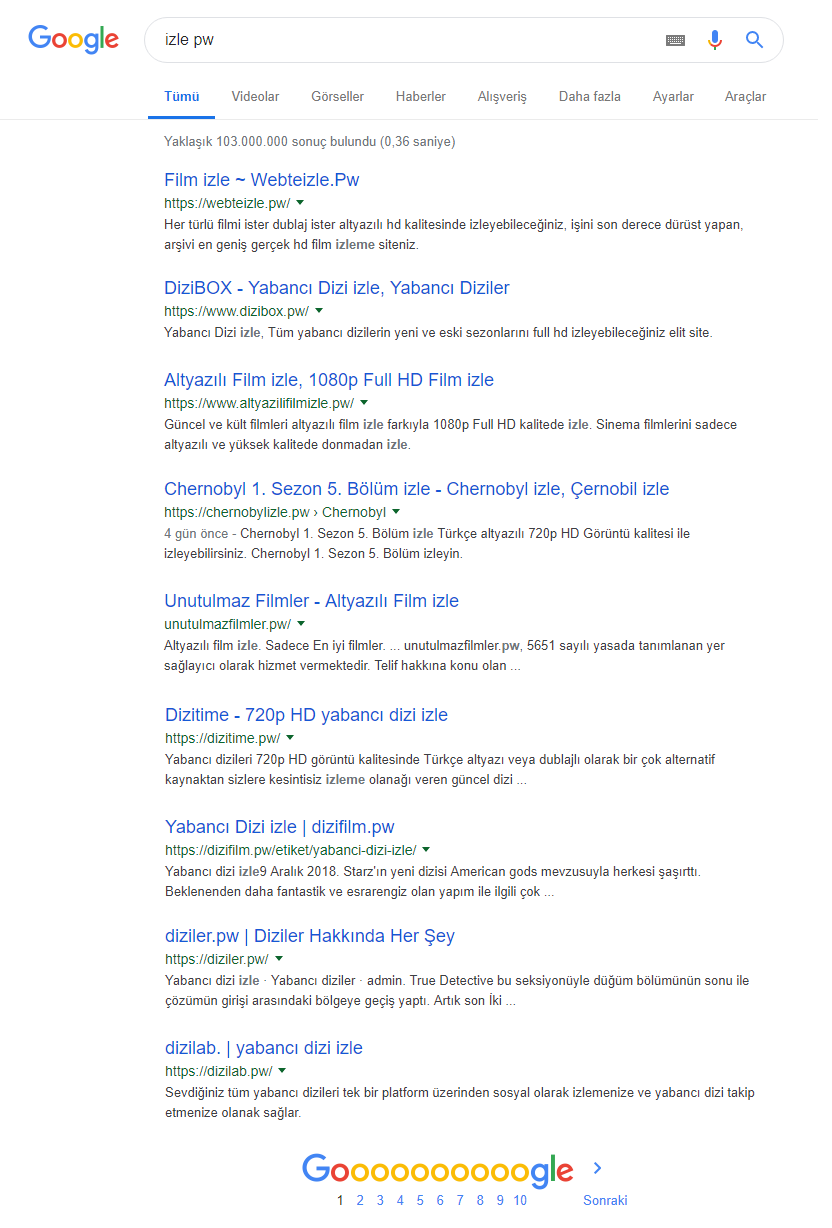Viewport: 832px width, 1228px height.
Task: Open Chernobyl 1. Sezon 5. Bölüm result
Action: [417, 489]
